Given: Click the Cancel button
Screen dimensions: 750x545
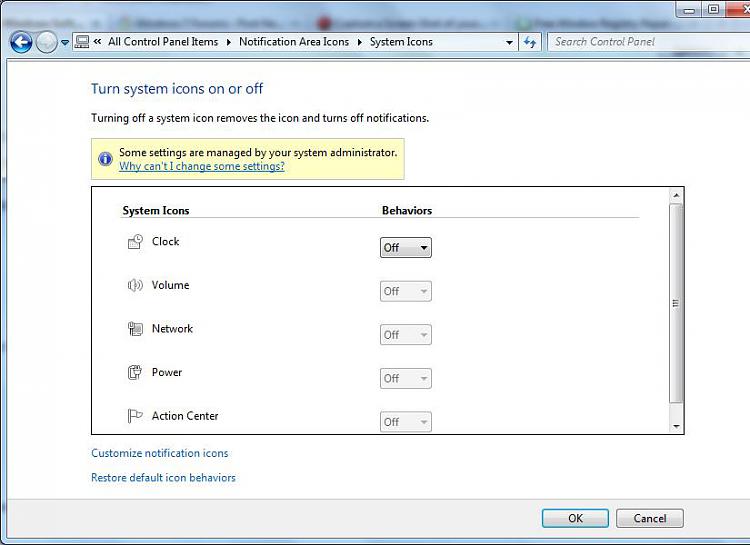Looking at the screenshot, I should 650,518.
